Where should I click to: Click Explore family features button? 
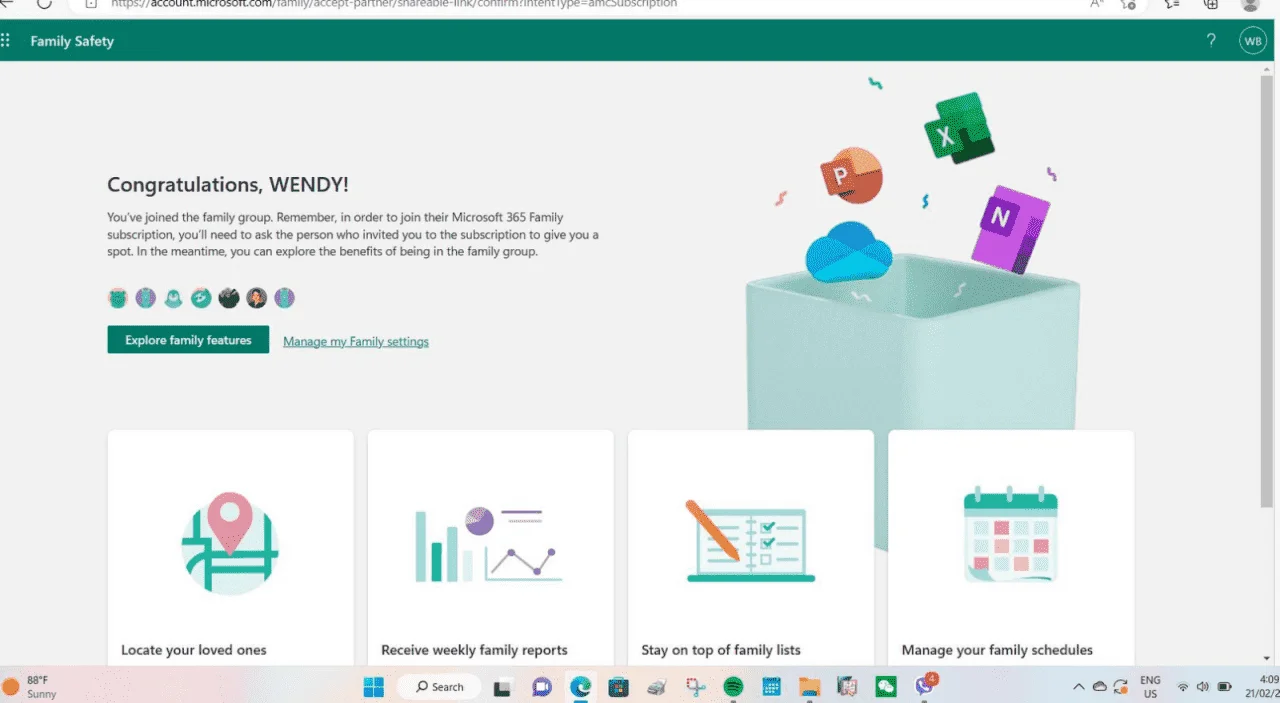[188, 340]
